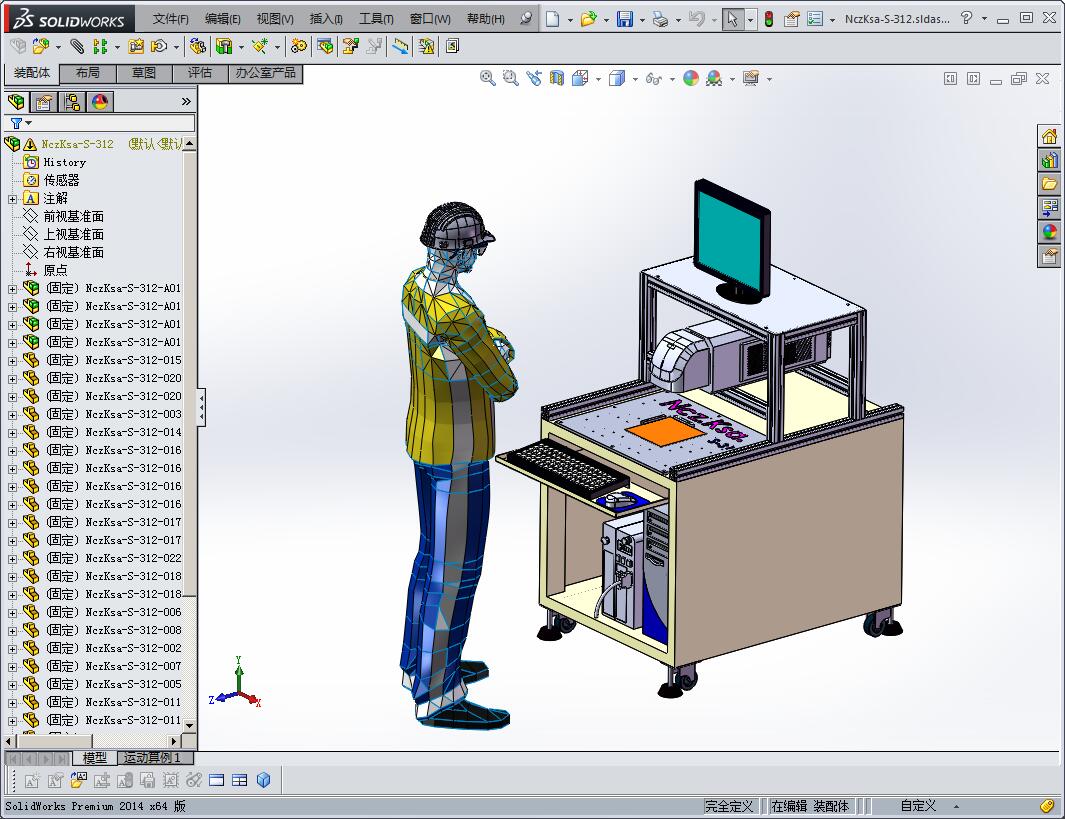This screenshot has height=819, width=1065.
Task: Expand the 注解 tree node
Action: coord(12,199)
